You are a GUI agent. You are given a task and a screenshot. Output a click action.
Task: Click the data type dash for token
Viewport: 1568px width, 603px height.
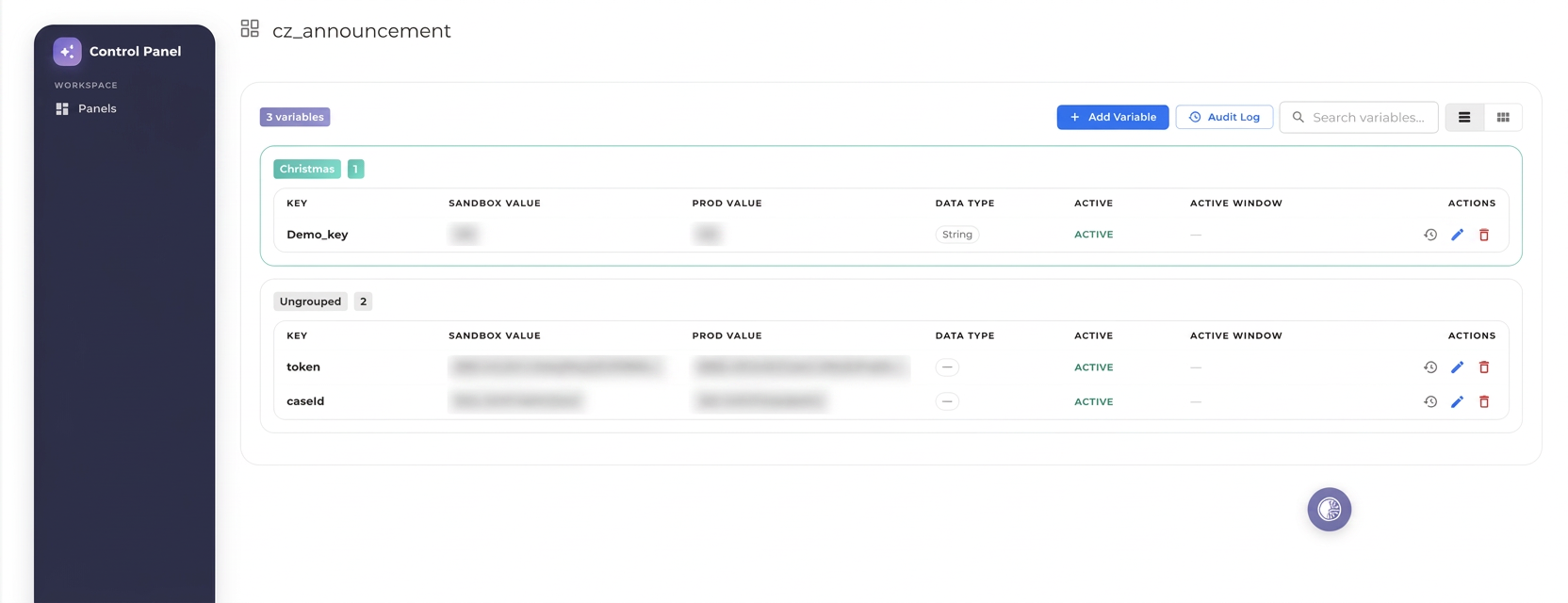(947, 367)
